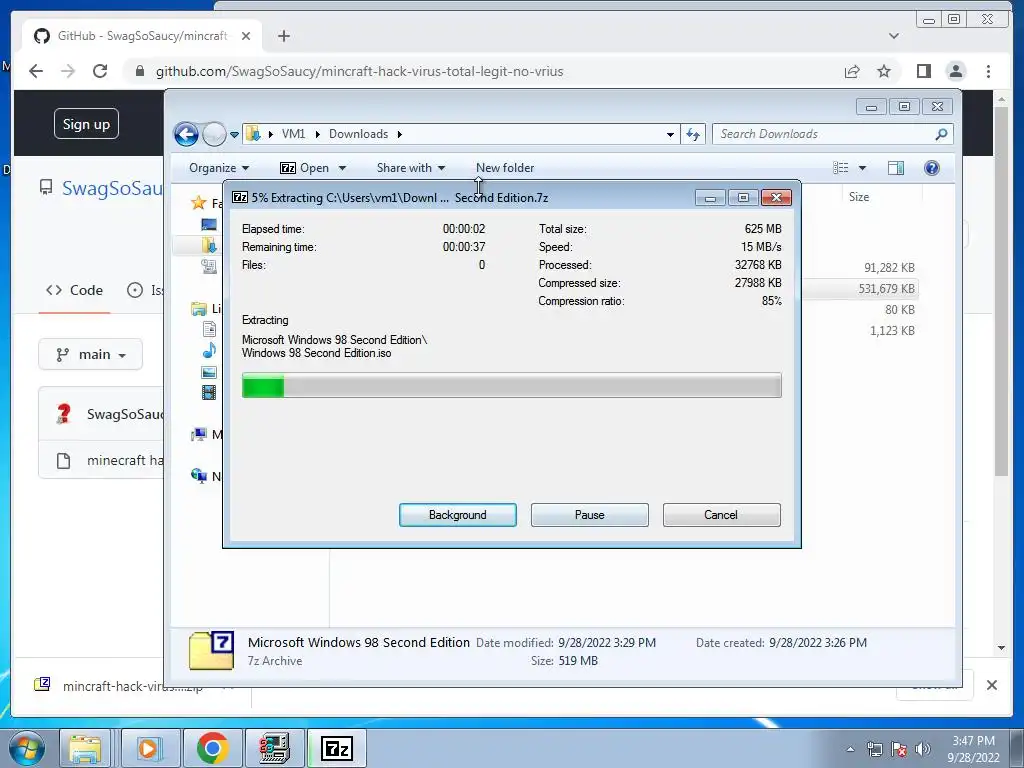This screenshot has width=1024, height=768.
Task: Open Windows Media Player from taskbar
Action: point(149,748)
